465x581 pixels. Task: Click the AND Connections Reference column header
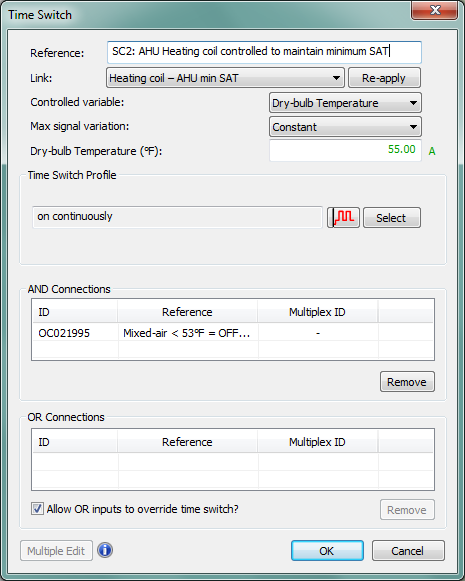click(187, 312)
